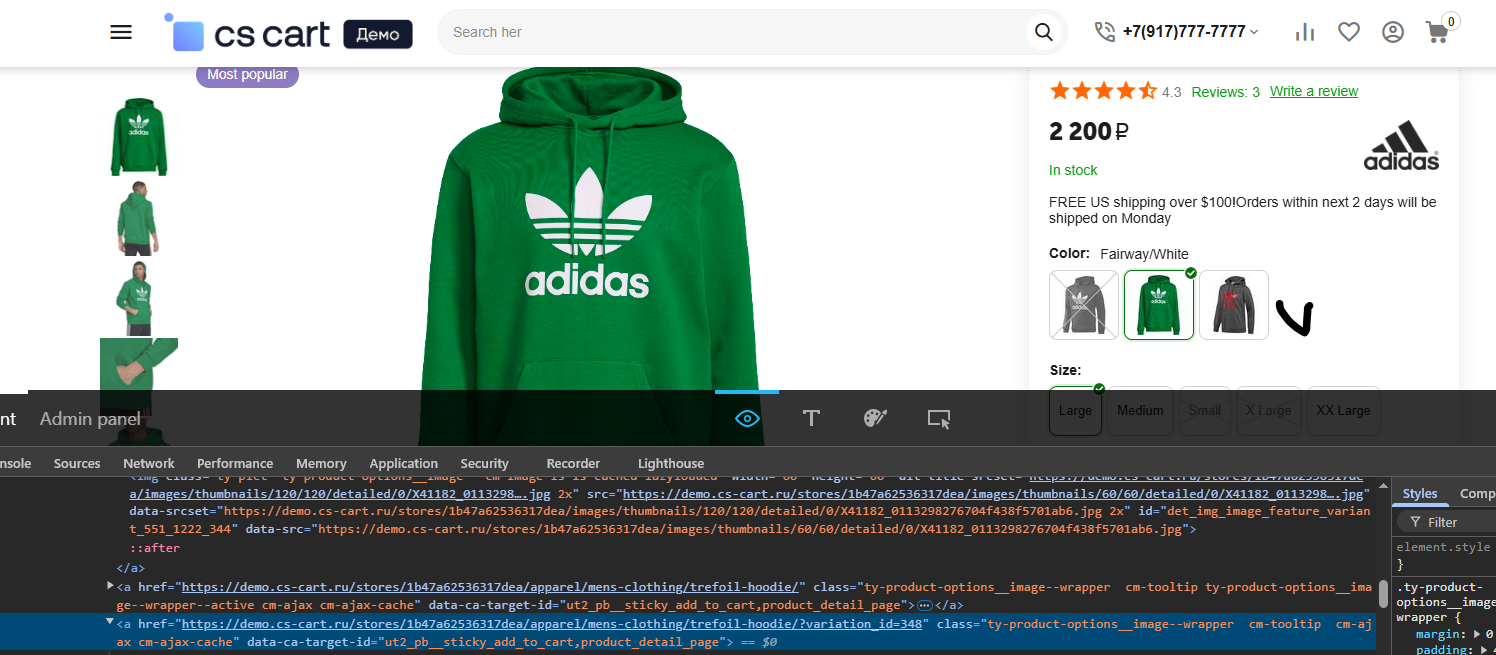The height and width of the screenshot is (655, 1496).
Task: Select the crossed-out grey hoodie color
Action: 1084,305
